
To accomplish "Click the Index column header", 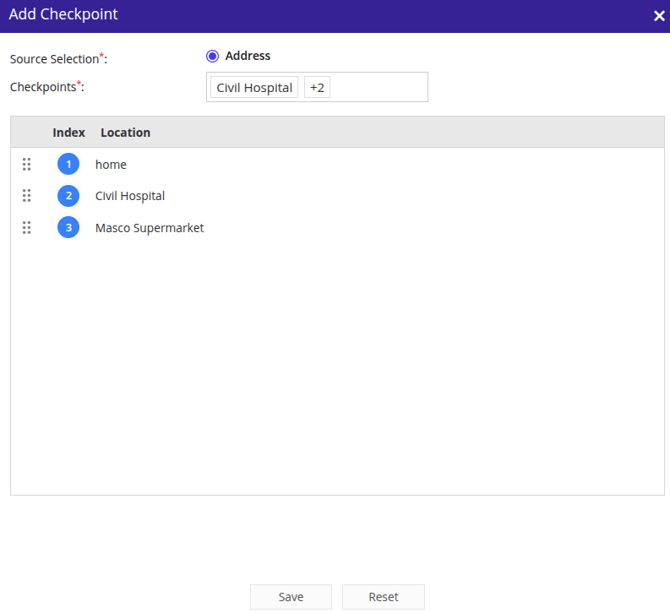I will pyautogui.click(x=69, y=132).
